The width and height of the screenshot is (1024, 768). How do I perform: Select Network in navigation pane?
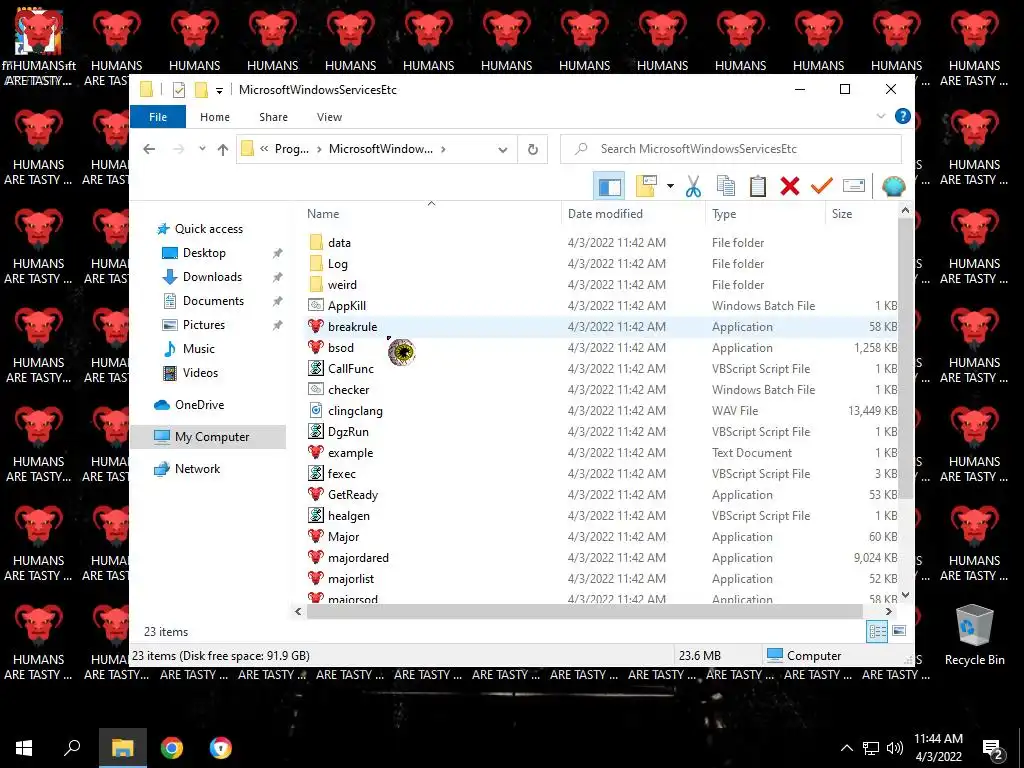(197, 469)
